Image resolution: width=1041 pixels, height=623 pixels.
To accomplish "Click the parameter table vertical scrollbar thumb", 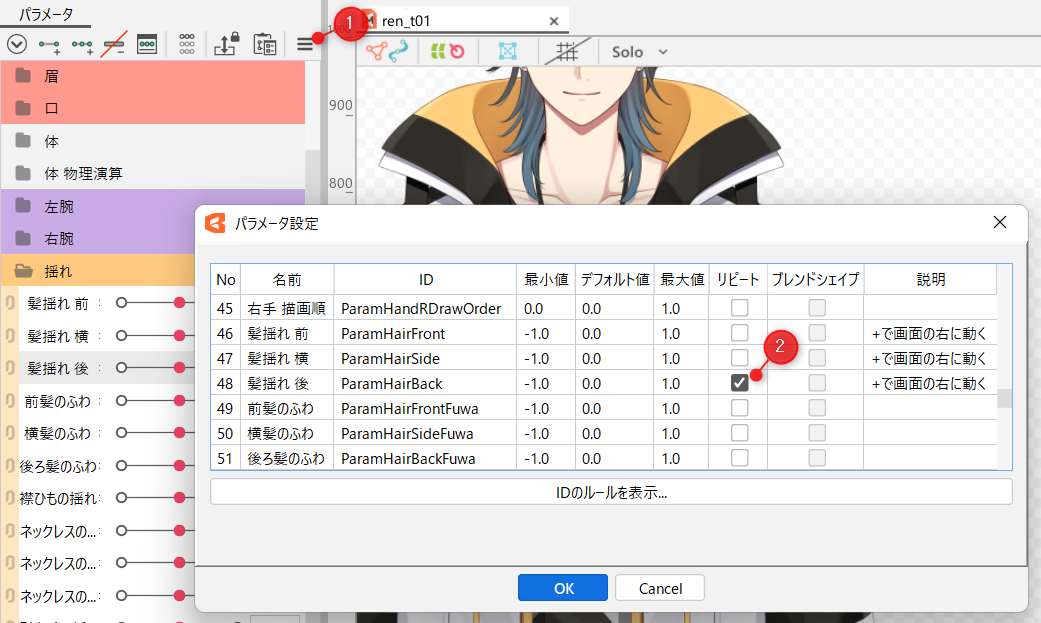I will click(1004, 398).
